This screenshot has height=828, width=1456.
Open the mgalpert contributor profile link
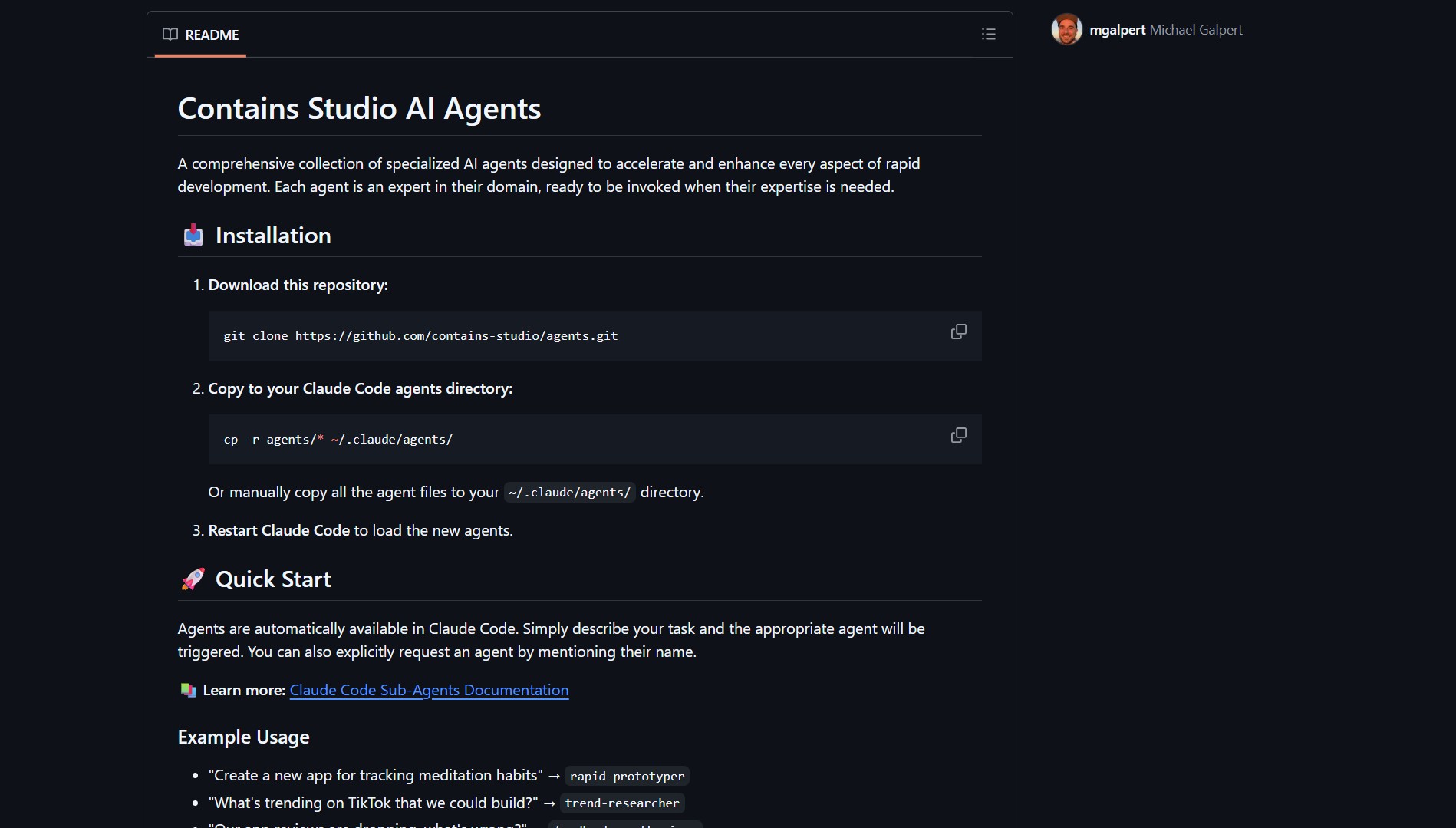[x=1117, y=30]
